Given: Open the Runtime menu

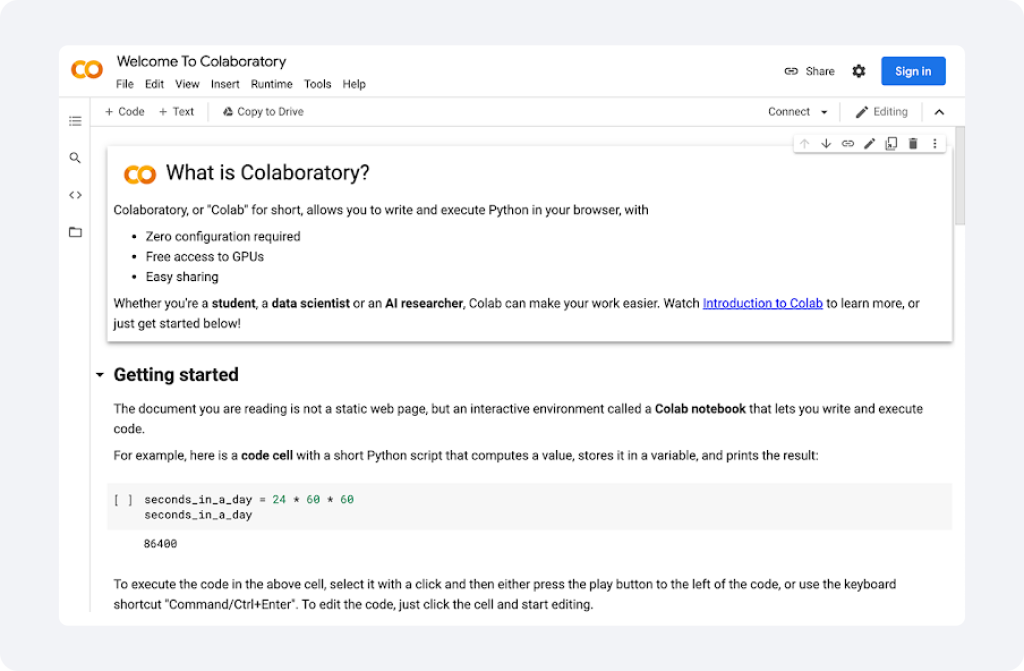Looking at the screenshot, I should coord(272,84).
